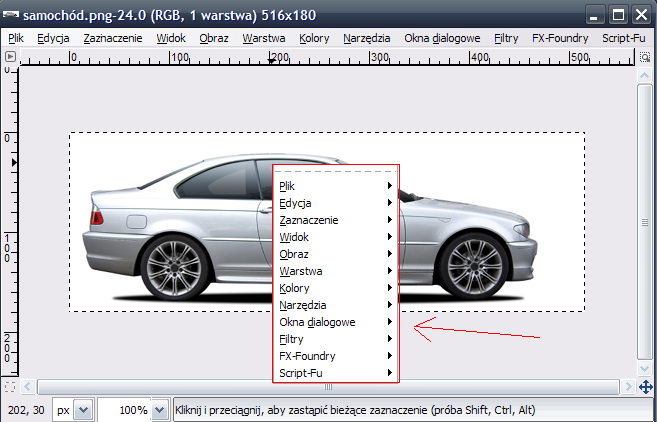Maximize the samochód.png image window
The height and width of the screenshot is (422, 657).
coord(618,14)
